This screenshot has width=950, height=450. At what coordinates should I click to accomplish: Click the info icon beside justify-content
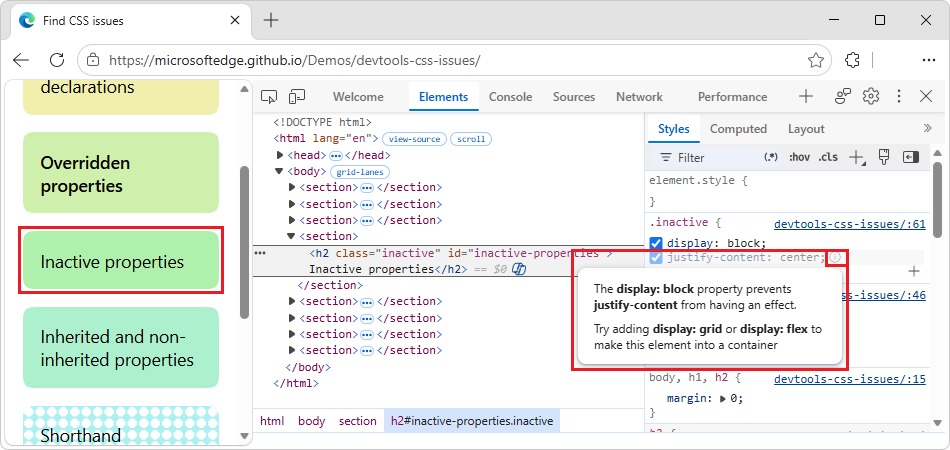(835, 258)
